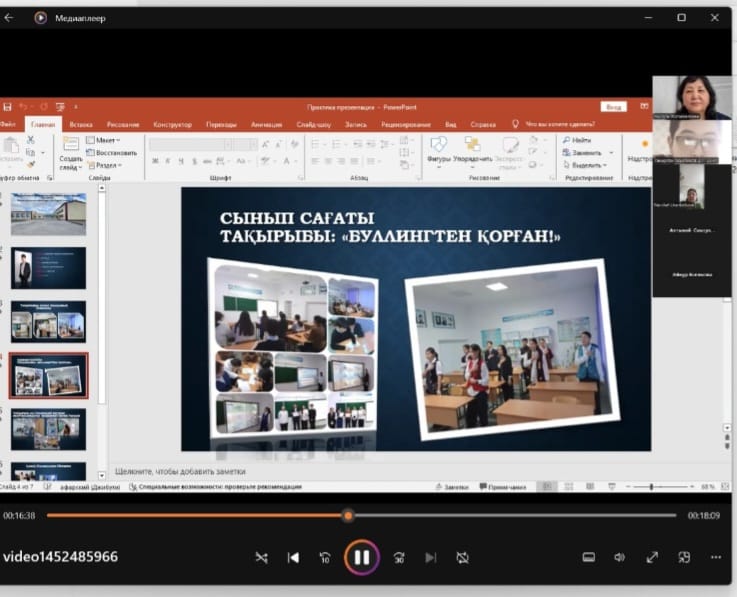Screen dimensions: 737x597
Task: Enter full screen mode
Action: click(652, 557)
